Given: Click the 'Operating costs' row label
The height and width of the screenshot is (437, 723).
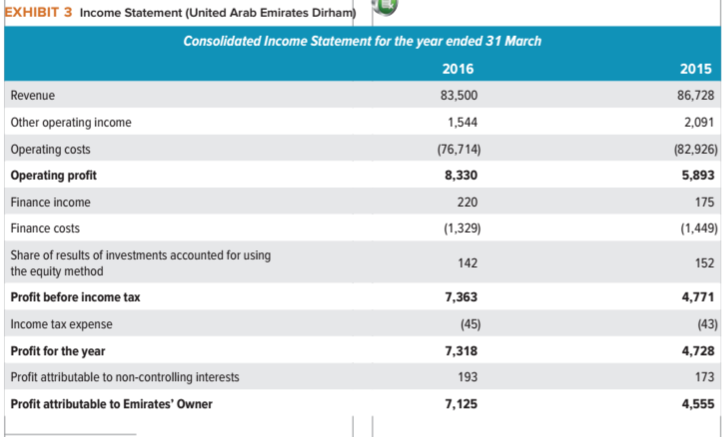Looking at the screenshot, I should click(51, 149).
